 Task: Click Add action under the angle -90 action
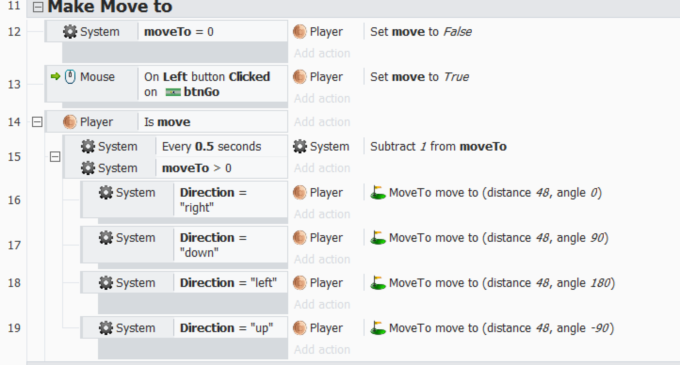pyautogui.click(x=322, y=349)
